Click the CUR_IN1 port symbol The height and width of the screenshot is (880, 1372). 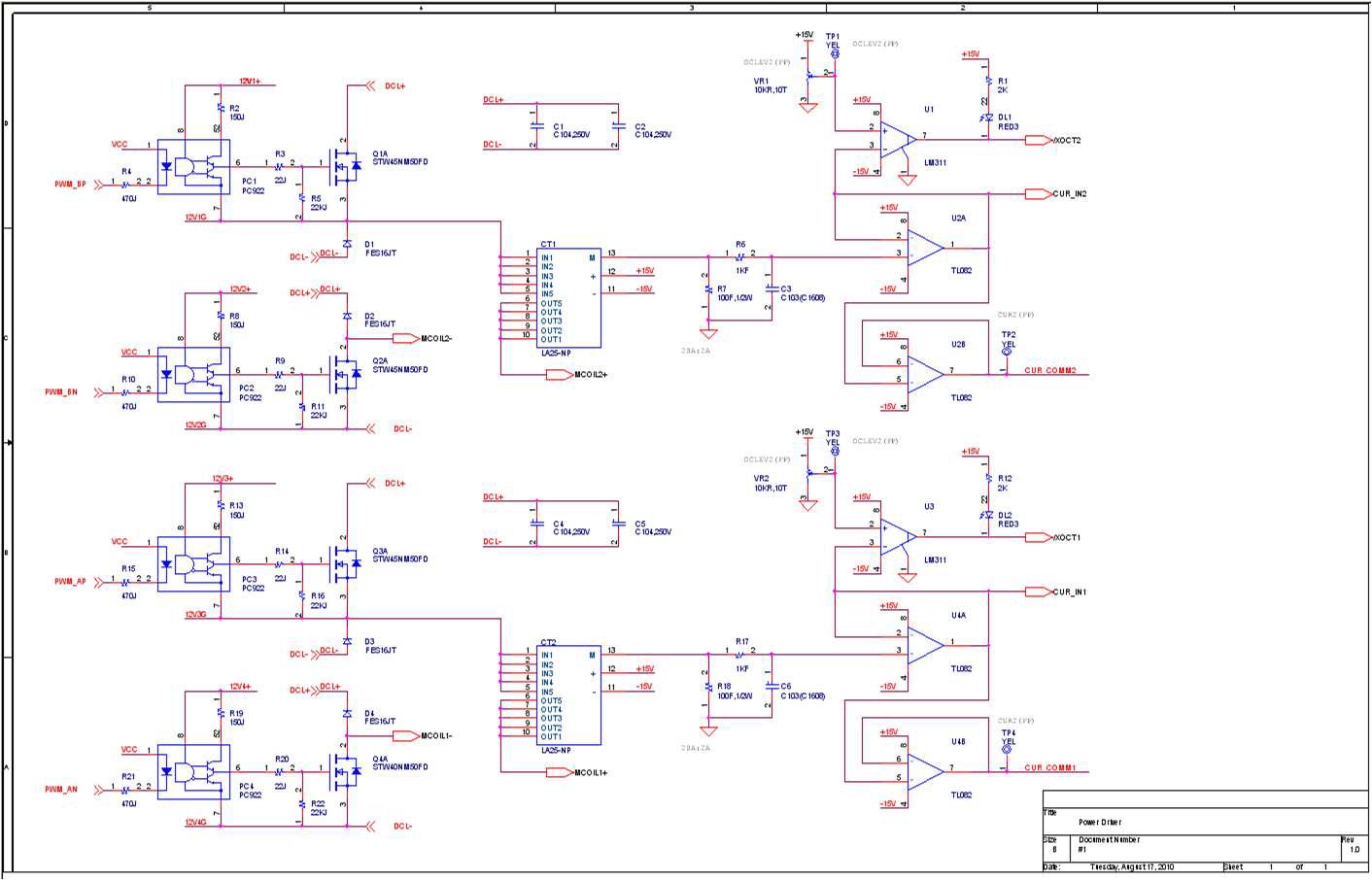[x=1039, y=592]
